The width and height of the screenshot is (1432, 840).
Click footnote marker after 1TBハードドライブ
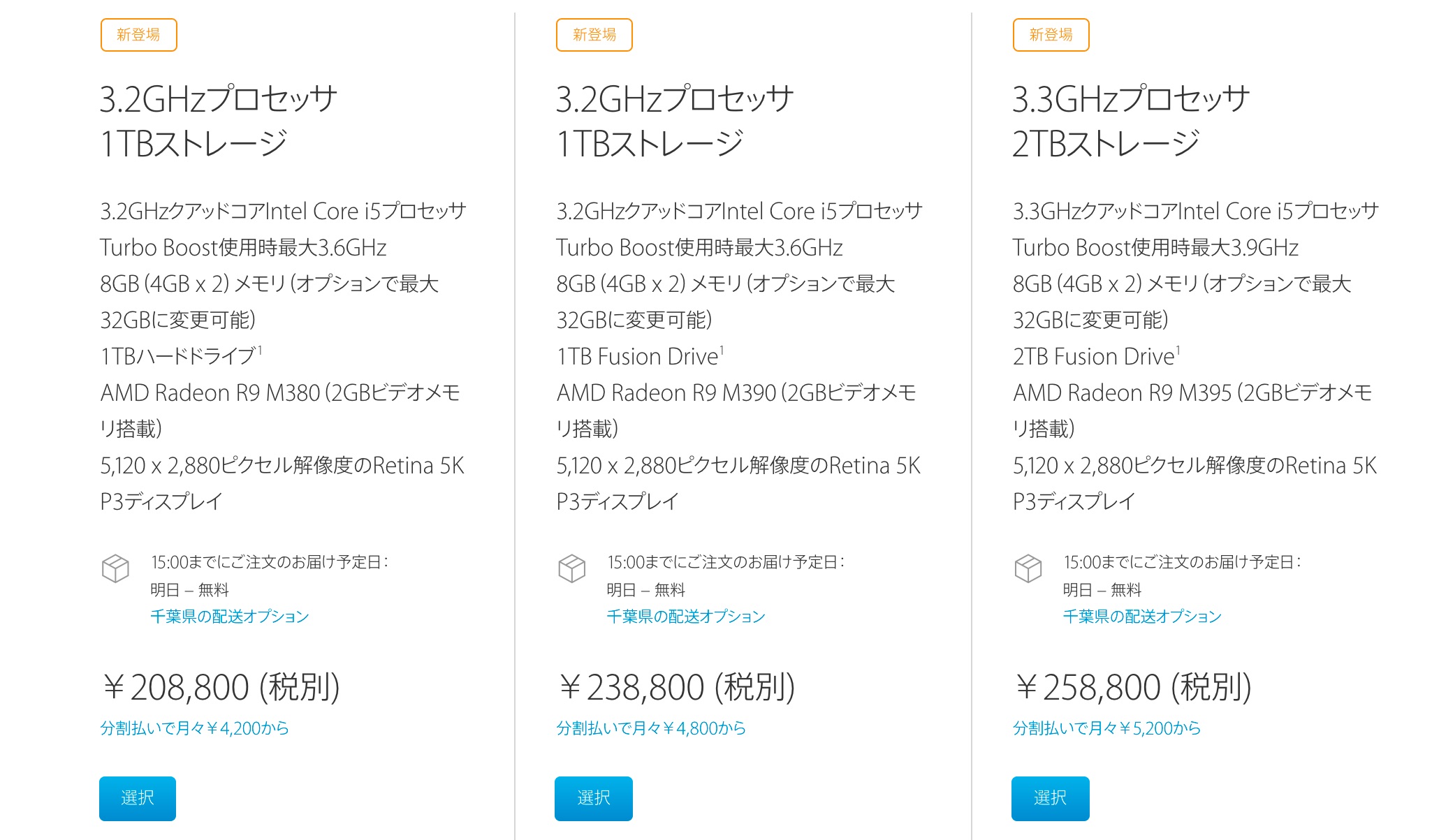point(260,351)
